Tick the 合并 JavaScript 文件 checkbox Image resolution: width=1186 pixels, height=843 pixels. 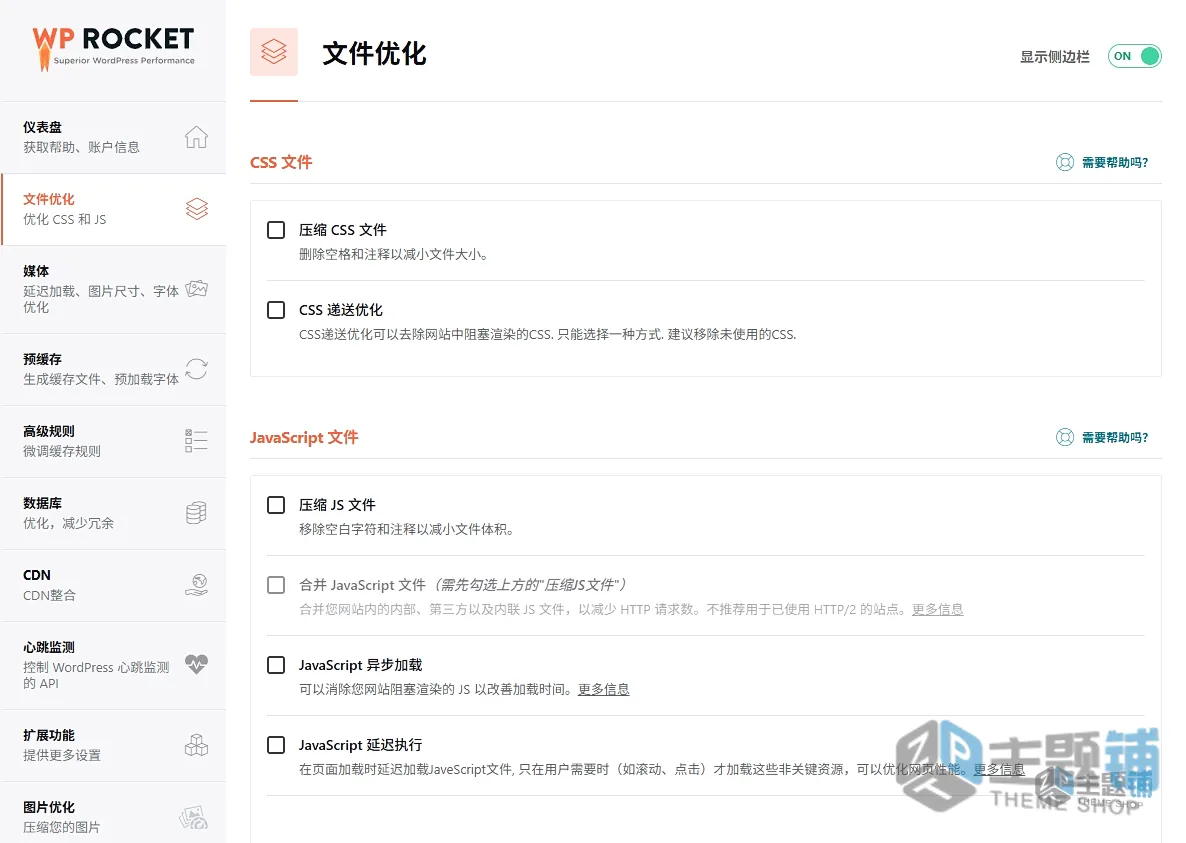coord(276,585)
